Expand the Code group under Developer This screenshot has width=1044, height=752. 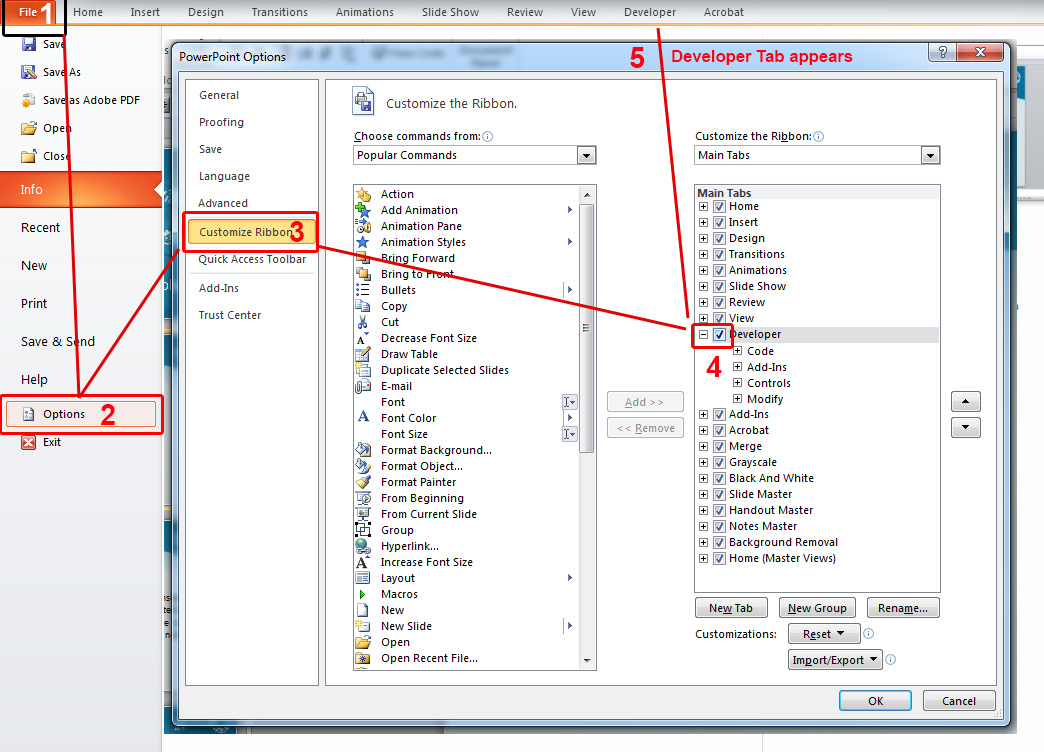737,350
